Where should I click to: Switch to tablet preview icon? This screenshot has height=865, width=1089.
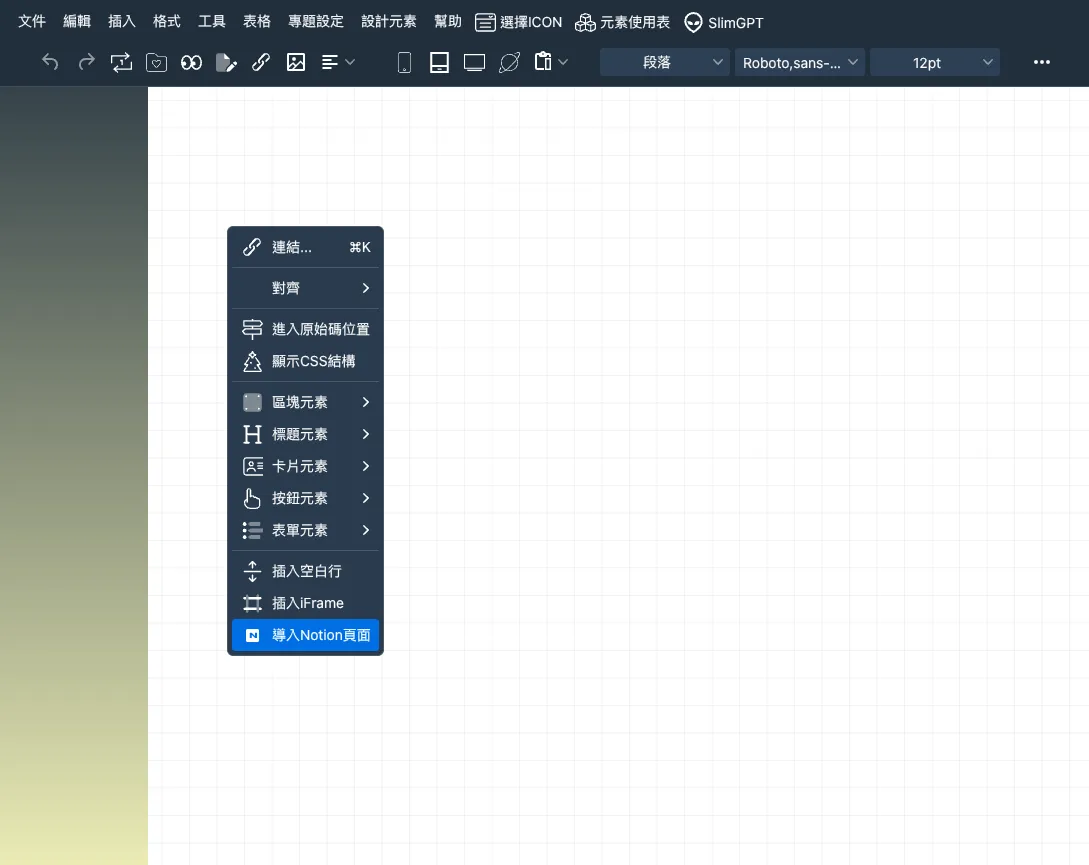(x=438, y=63)
